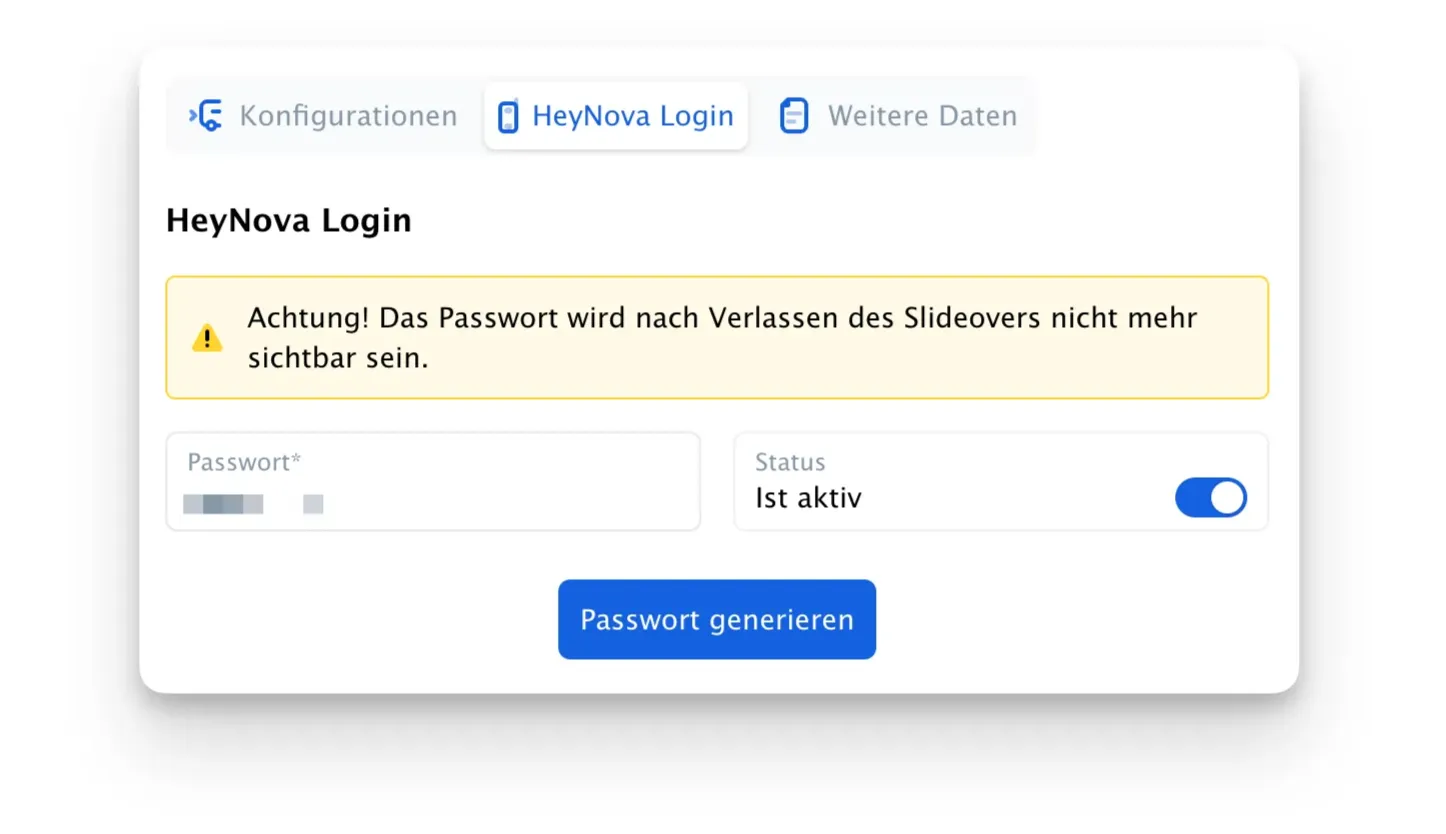1446x834 pixels.
Task: Generate a new password with Passwort generieren
Action: (x=717, y=619)
